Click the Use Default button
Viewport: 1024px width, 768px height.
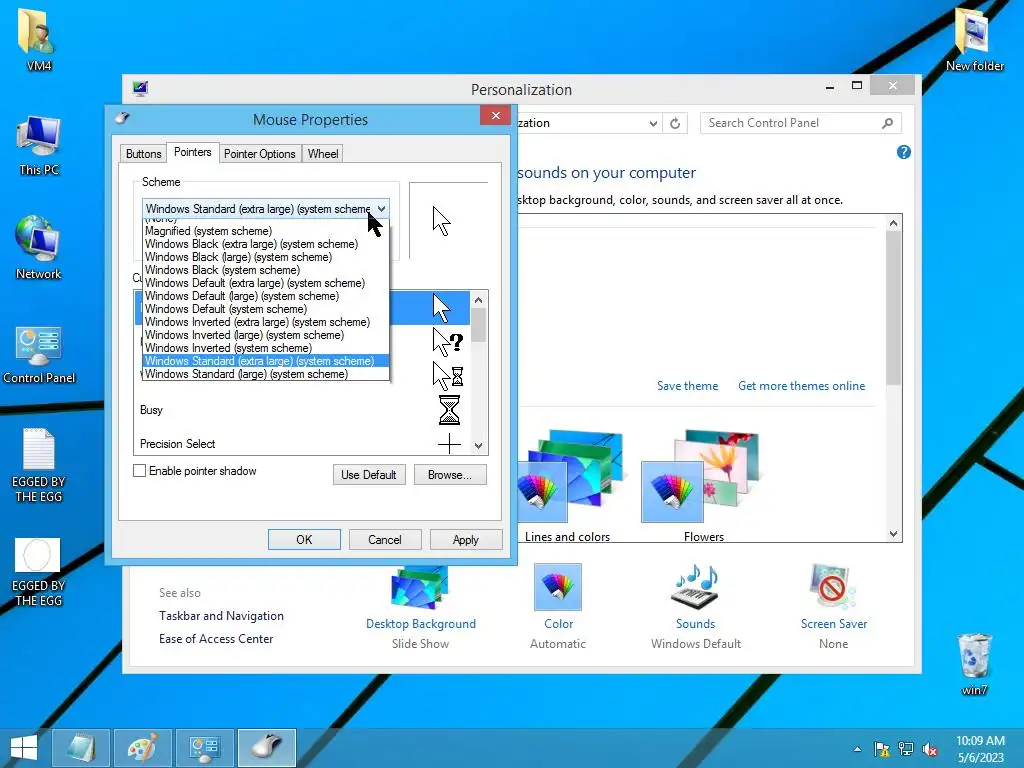coord(369,475)
